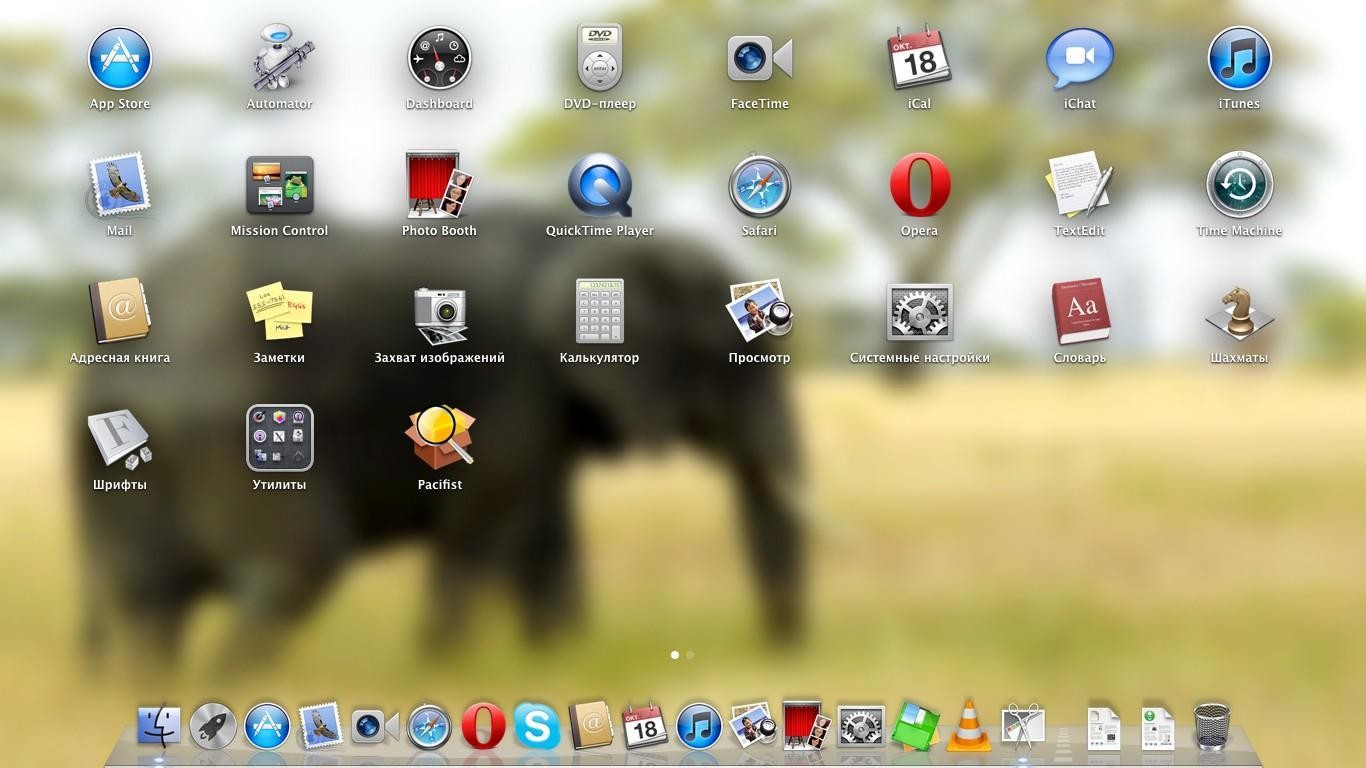This screenshot has height=768, width=1366.
Task: Open iCal in the Launchpad grid
Action: pyautogui.click(x=920, y=59)
